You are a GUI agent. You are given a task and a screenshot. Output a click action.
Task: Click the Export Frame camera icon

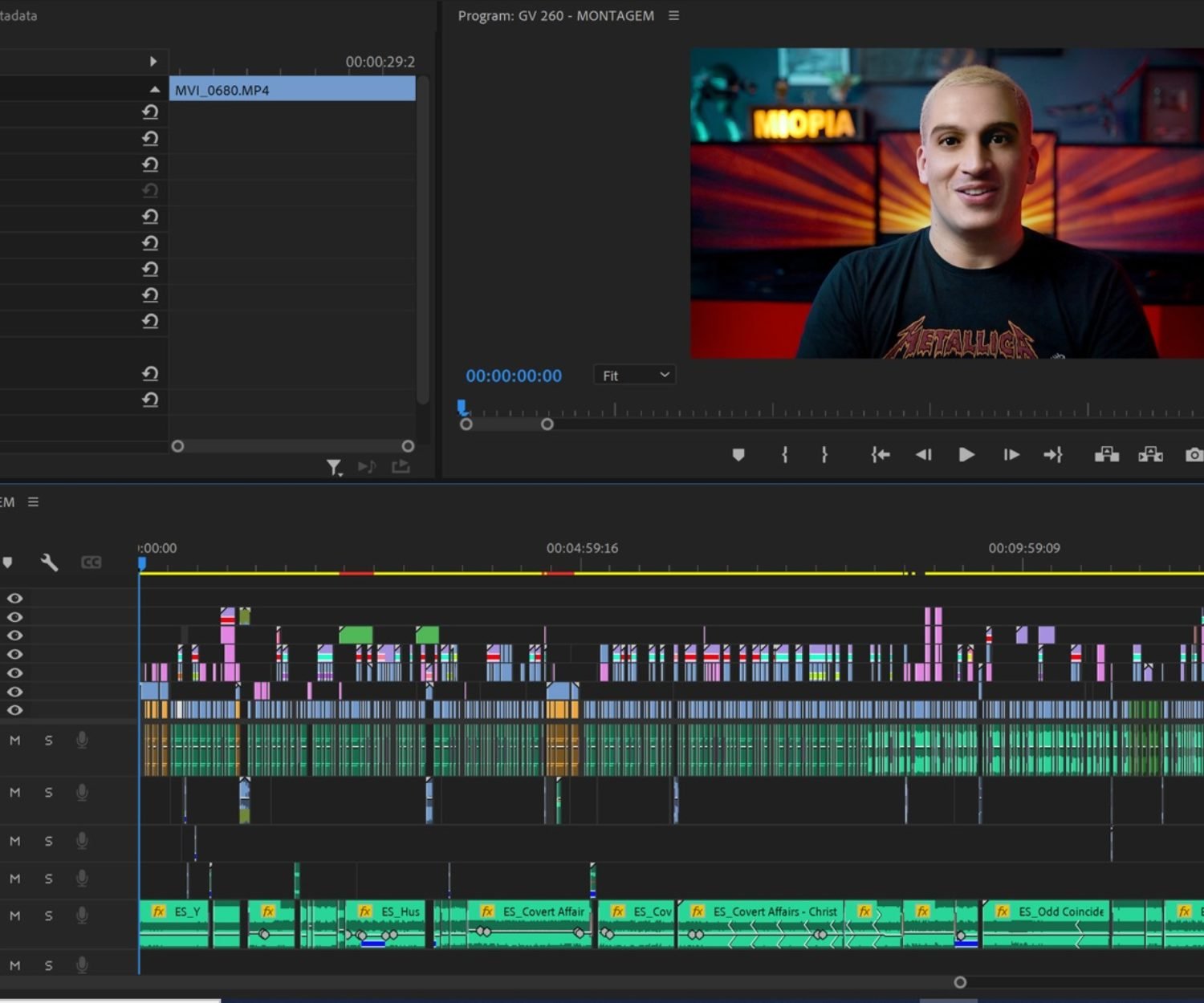1194,455
